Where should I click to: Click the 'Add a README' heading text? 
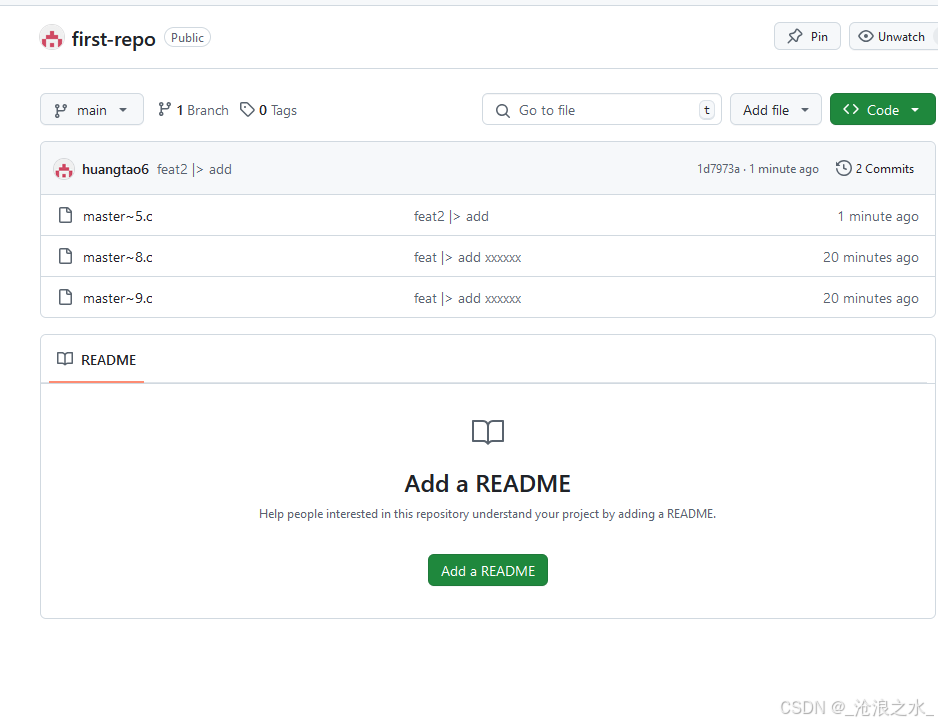point(488,483)
